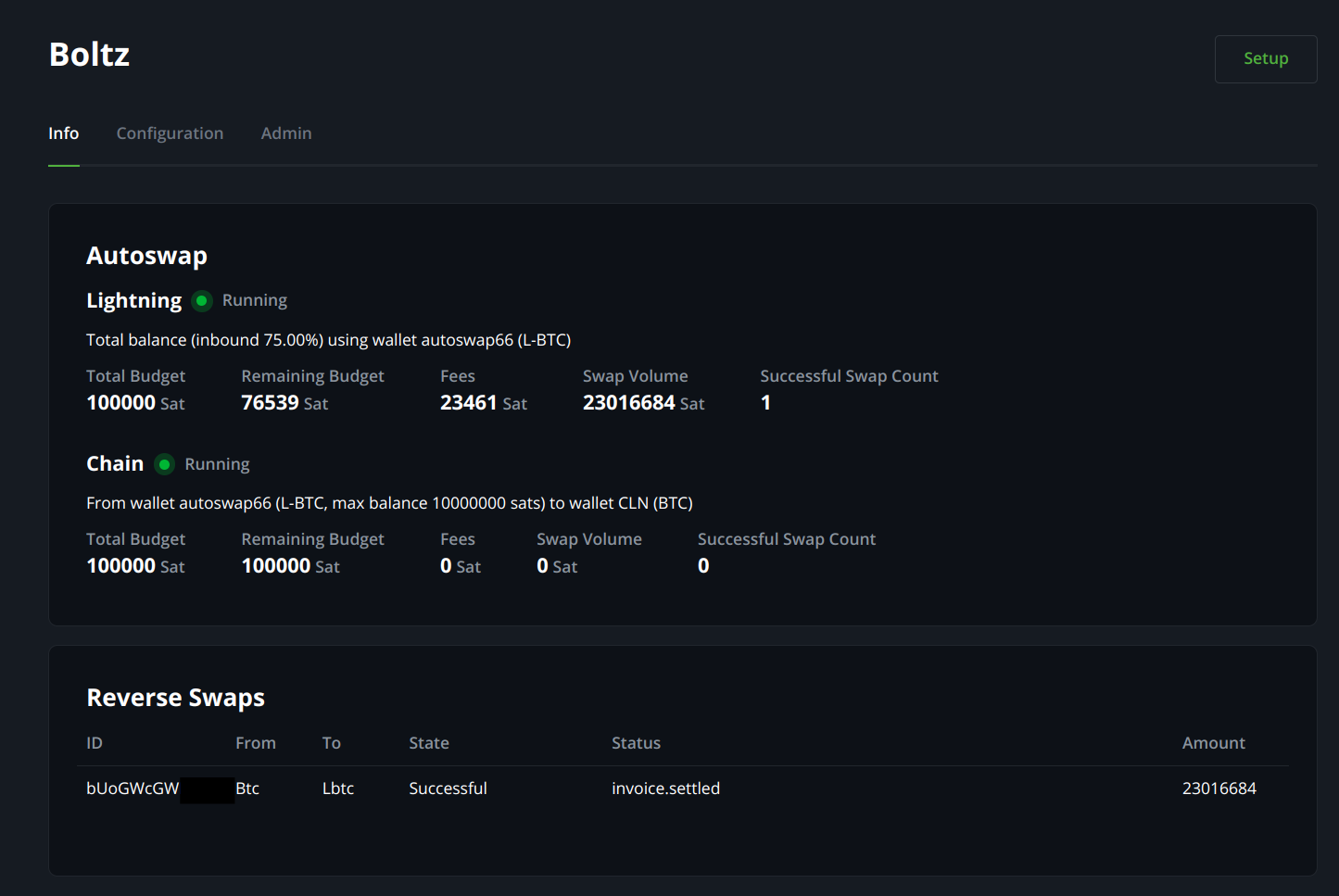Viewport: 1339px width, 896px height.
Task: Click the Amount column header
Action: pos(1214,742)
